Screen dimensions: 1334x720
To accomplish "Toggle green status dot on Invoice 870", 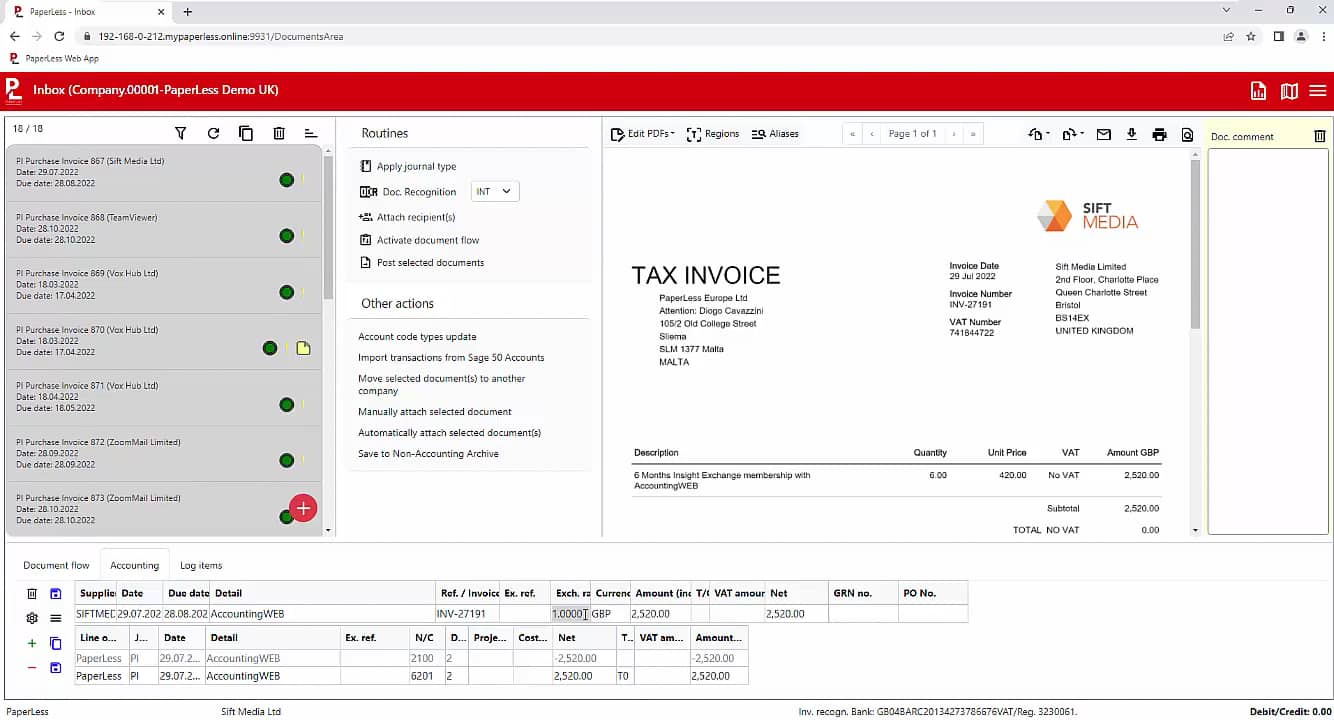I will [270, 348].
